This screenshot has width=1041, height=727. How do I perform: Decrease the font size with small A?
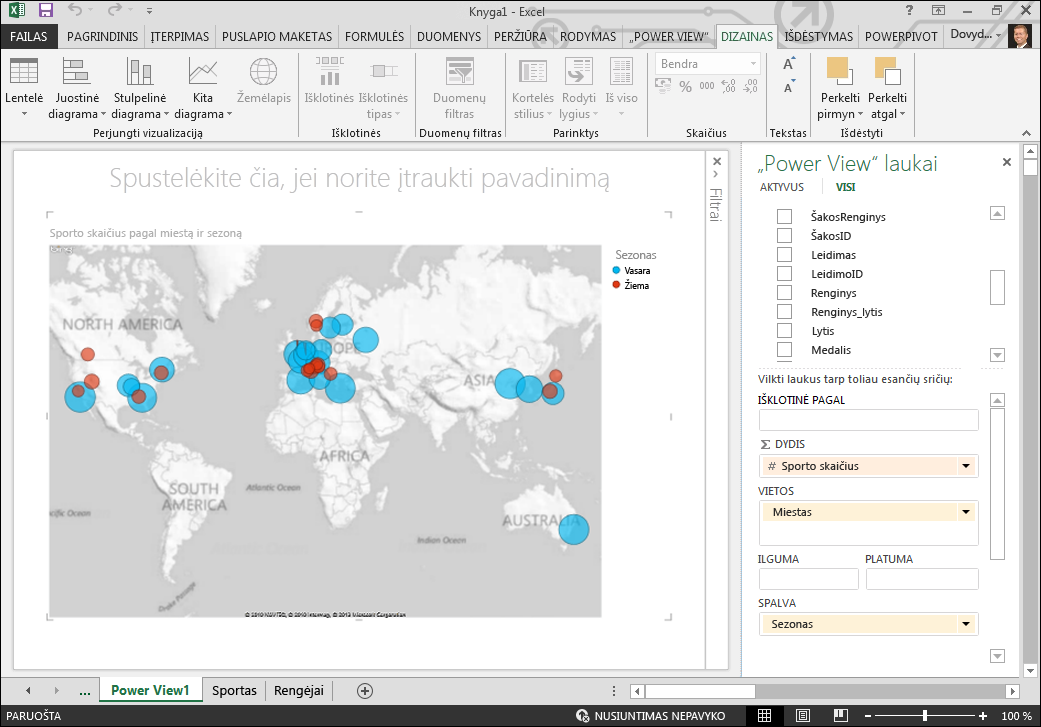click(789, 87)
